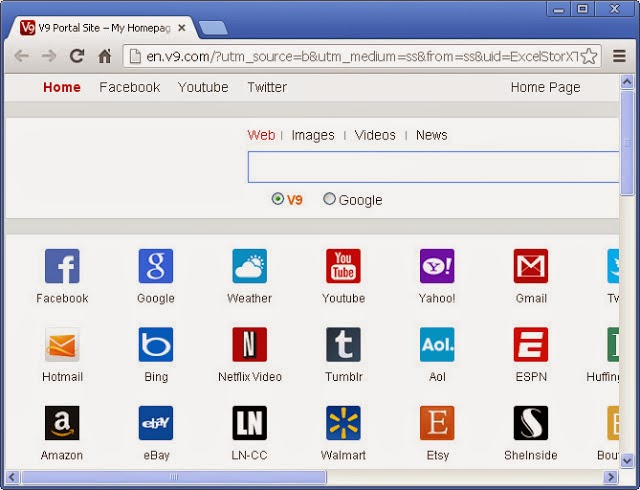
Task: Click the Gmail envelope icon
Action: pos(531,266)
